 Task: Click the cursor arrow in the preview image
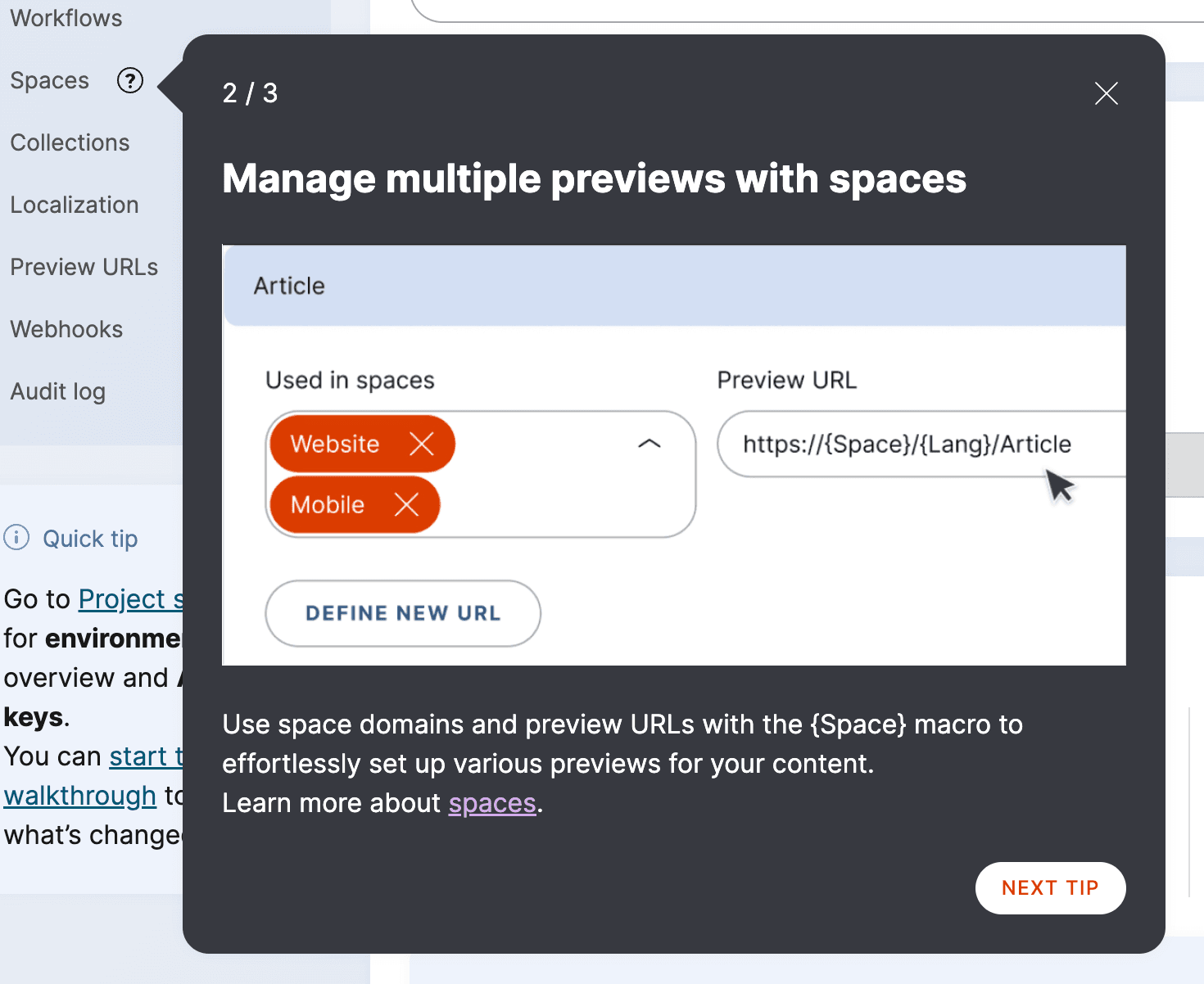click(1060, 485)
